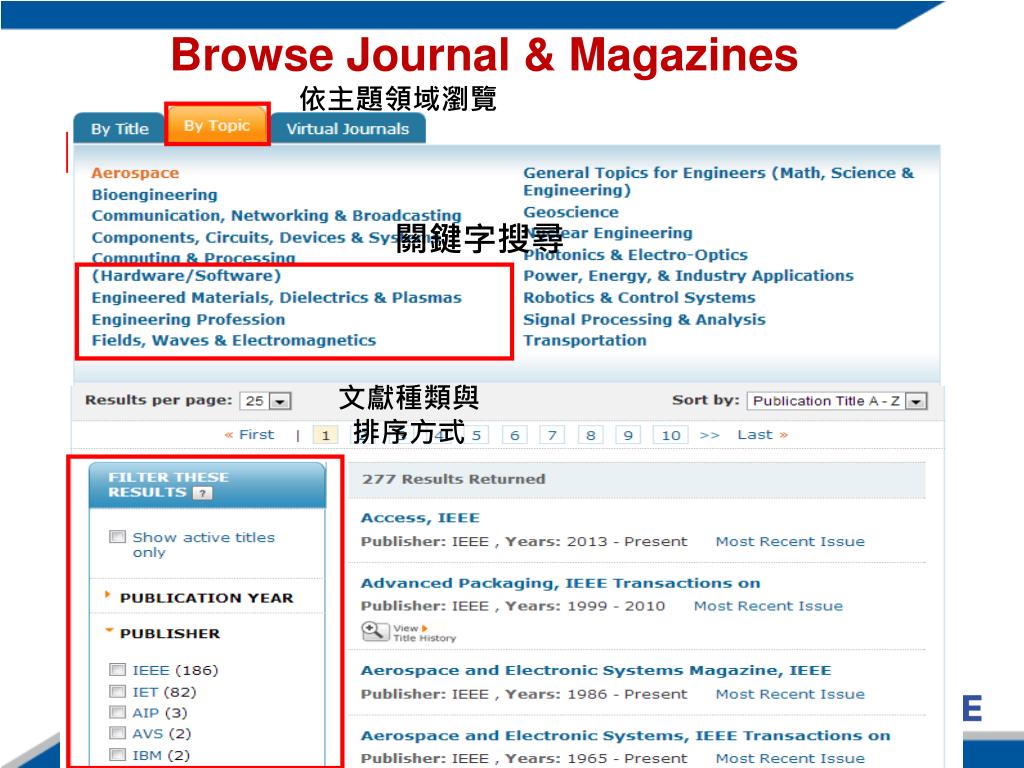This screenshot has width=1024, height=768.
Task: Open Most Recent Issue for Aerospace Systems Magazine
Action: coord(790,694)
